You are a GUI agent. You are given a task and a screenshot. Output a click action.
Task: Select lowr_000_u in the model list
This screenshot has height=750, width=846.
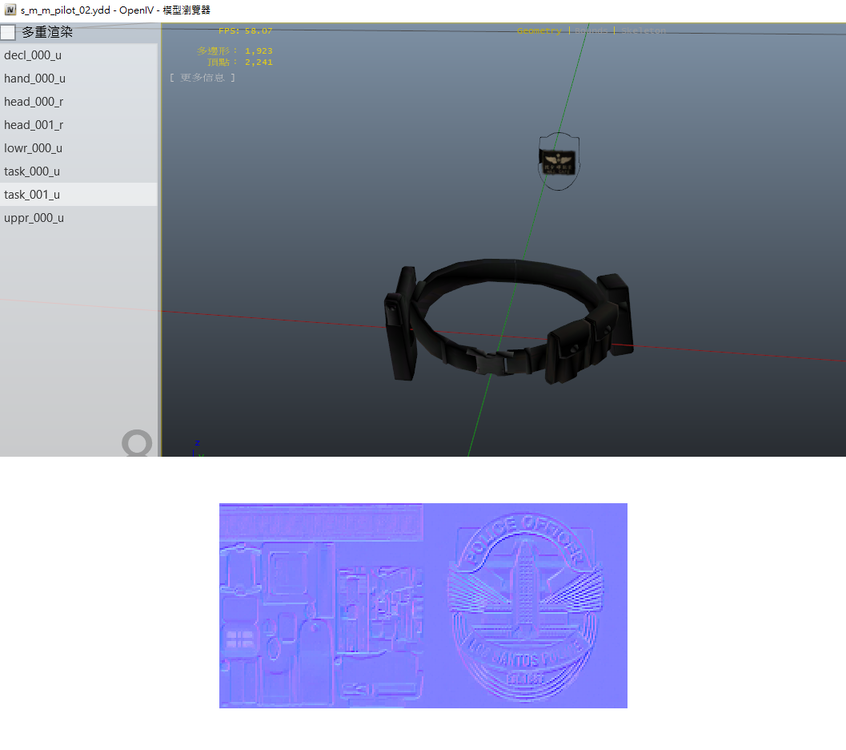[79, 148]
